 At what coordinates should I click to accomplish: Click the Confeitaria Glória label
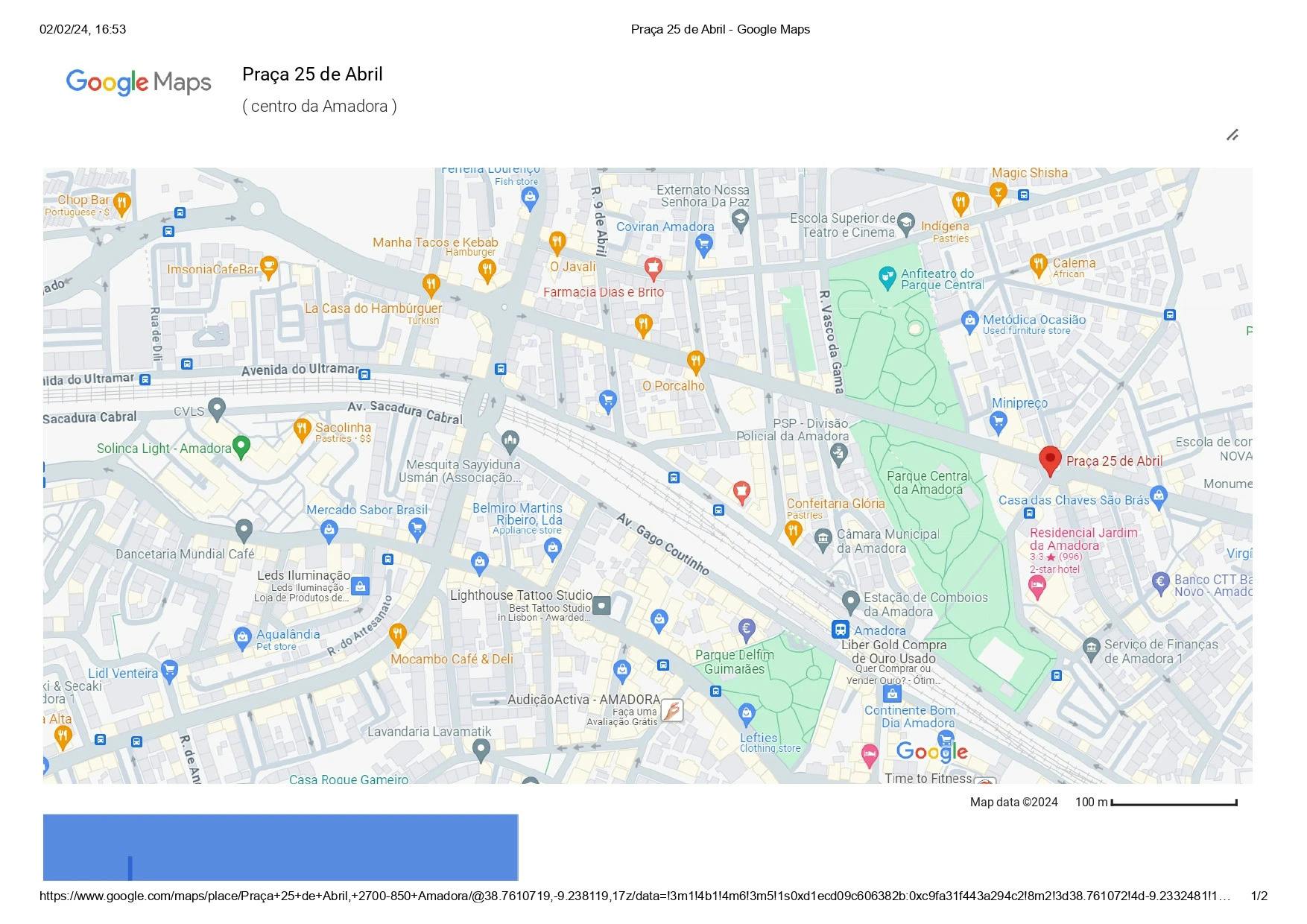835,504
